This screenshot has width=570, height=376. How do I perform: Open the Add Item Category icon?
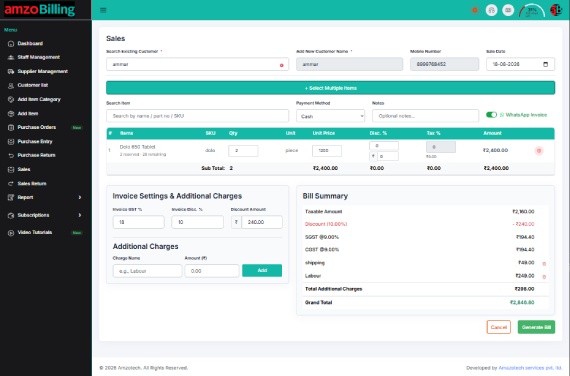(x=11, y=100)
